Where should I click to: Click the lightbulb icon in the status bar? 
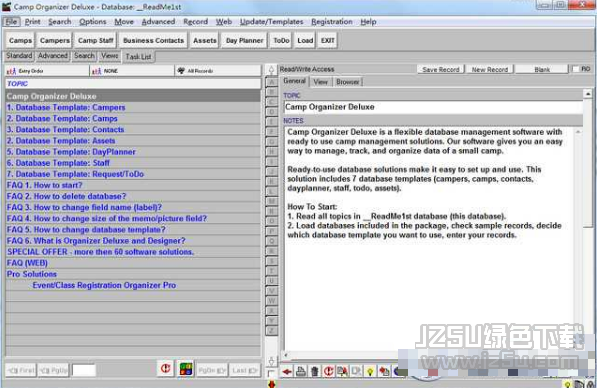(x=567, y=384)
